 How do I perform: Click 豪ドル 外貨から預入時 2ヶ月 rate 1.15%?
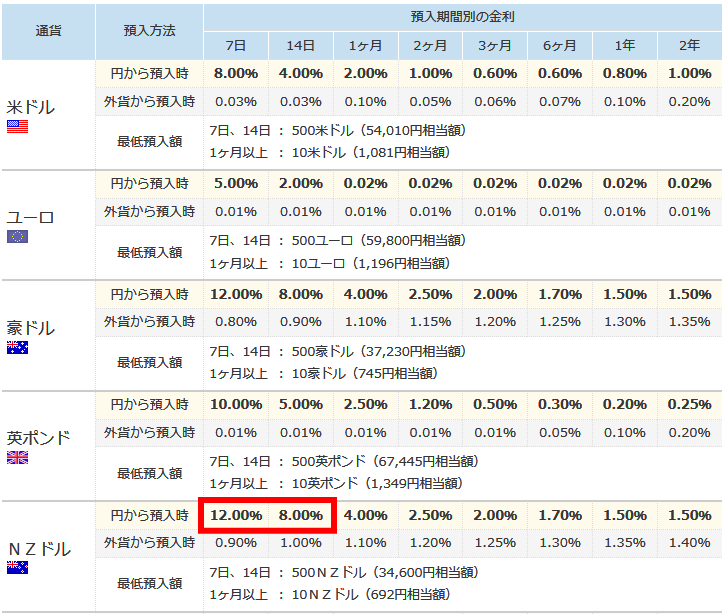430,322
